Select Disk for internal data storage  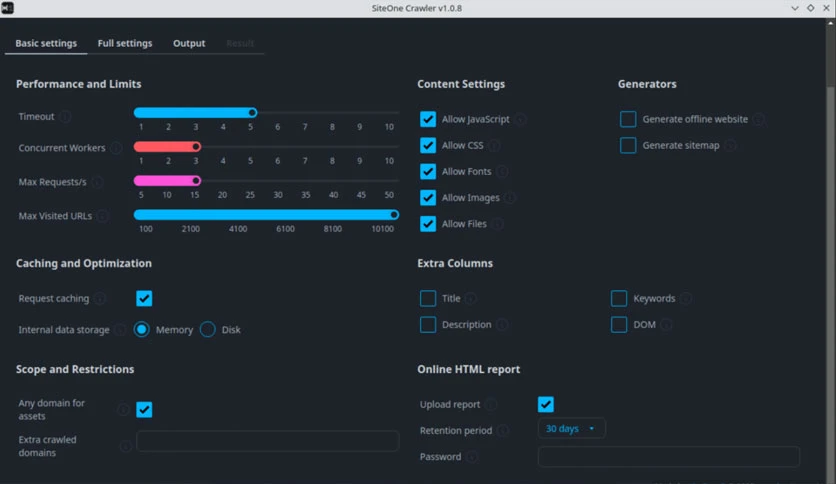(x=207, y=329)
